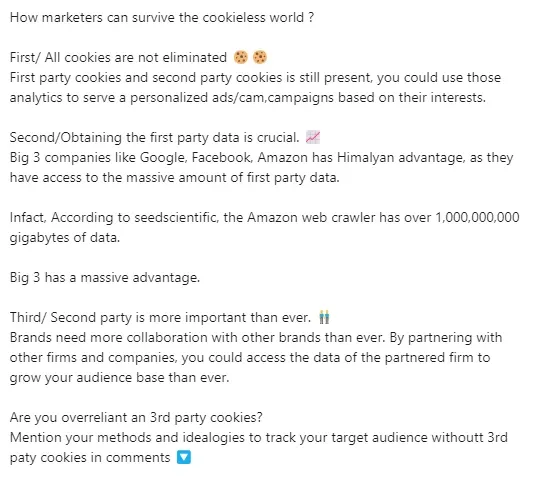
Task: Click the upward chart emoji
Action: pyautogui.click(x=313, y=137)
